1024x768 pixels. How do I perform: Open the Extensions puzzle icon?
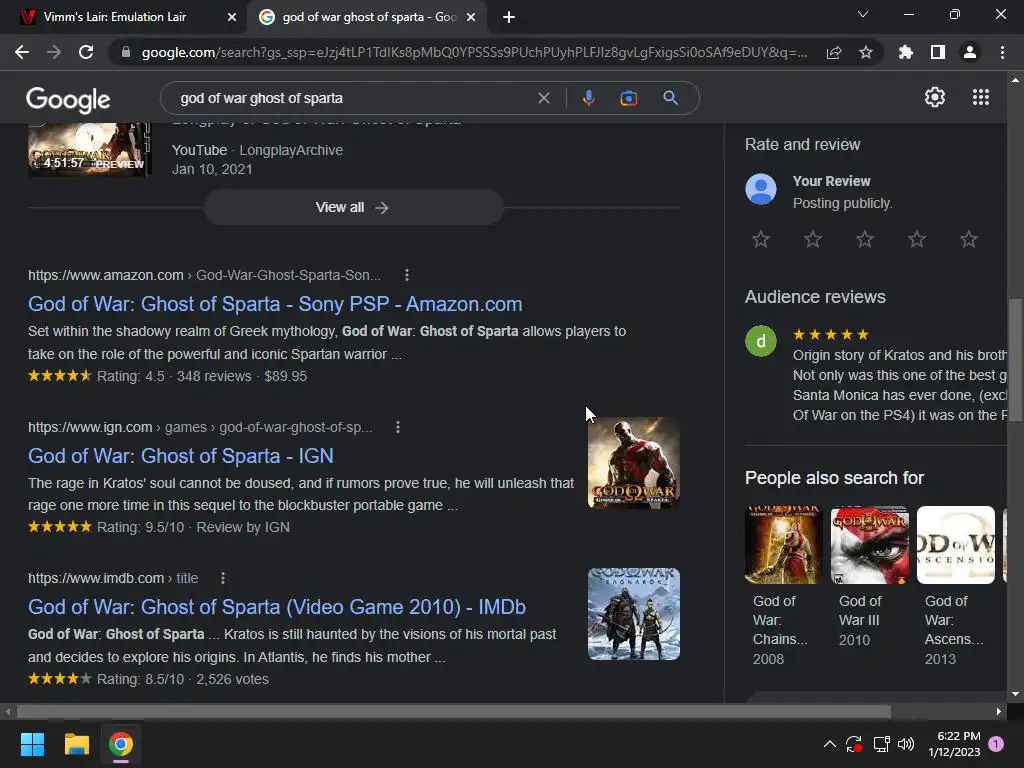point(905,52)
